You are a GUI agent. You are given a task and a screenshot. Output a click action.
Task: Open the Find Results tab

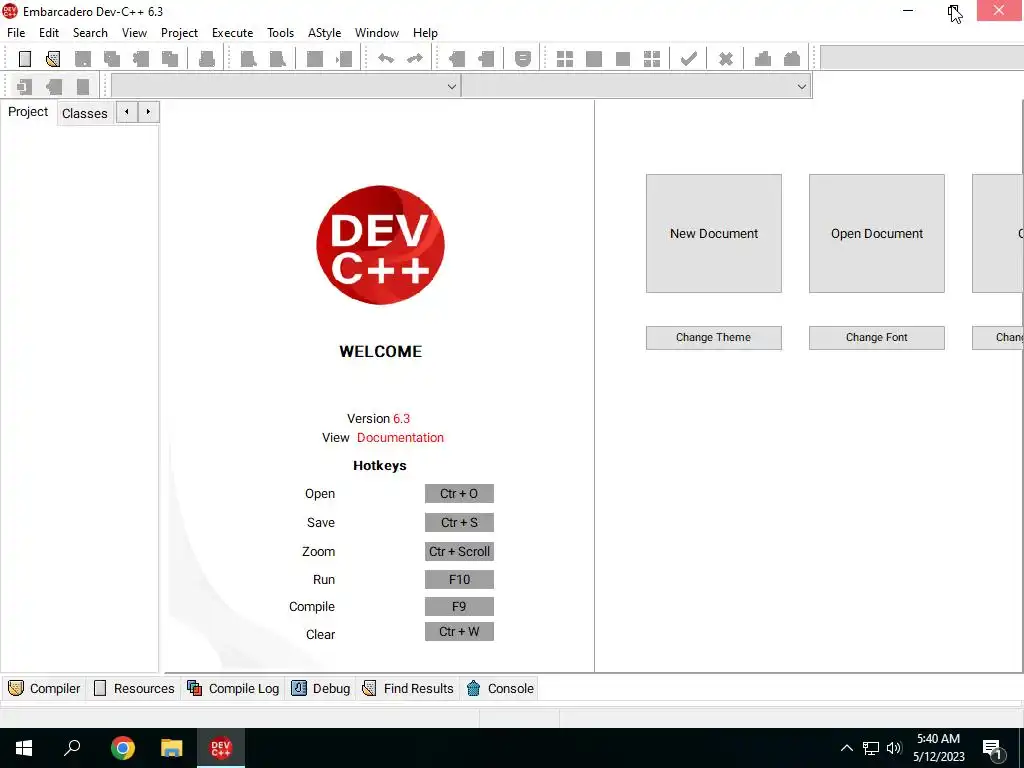coord(408,688)
